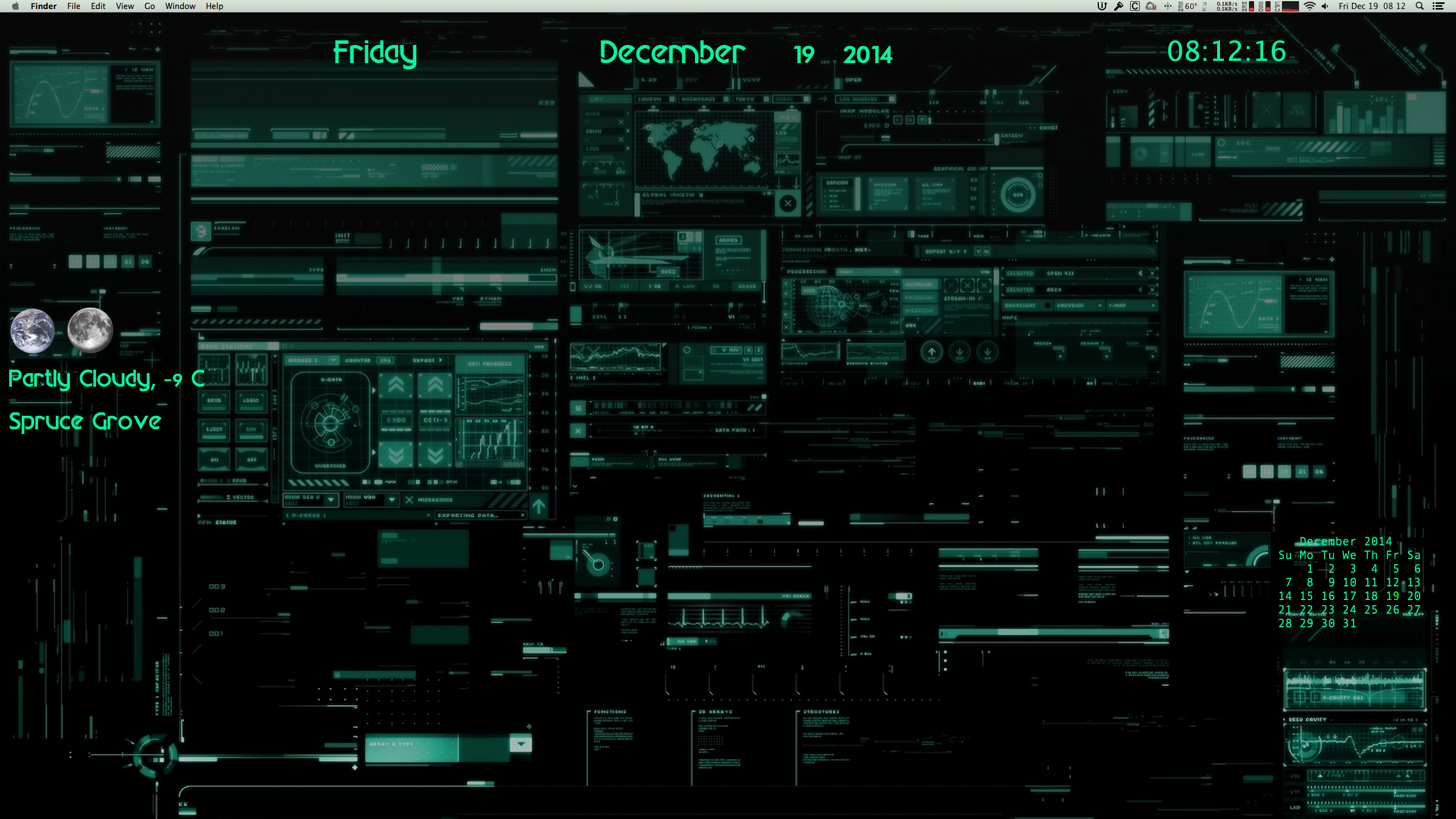The image size is (1456, 819).
Task: Open the File menu
Action: 73,6
